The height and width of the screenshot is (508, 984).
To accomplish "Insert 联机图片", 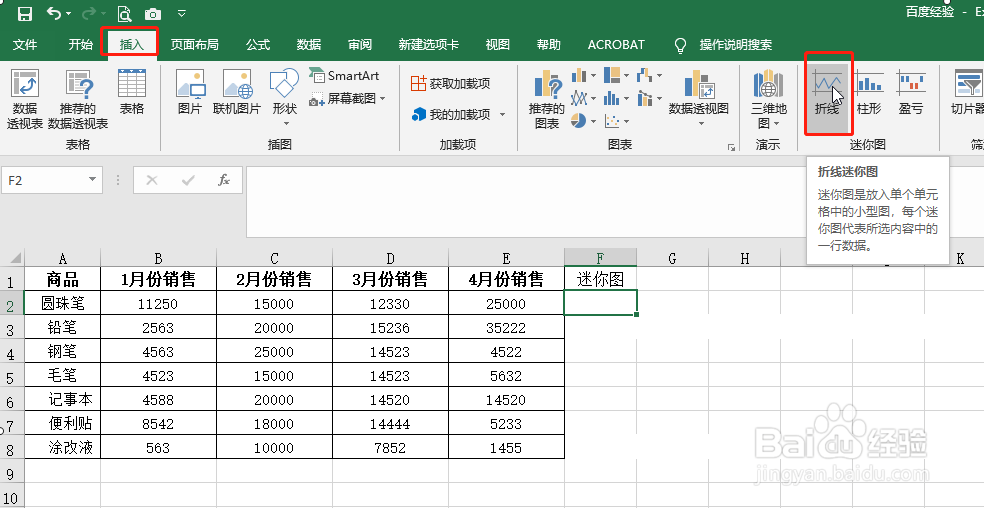I will click(x=237, y=92).
